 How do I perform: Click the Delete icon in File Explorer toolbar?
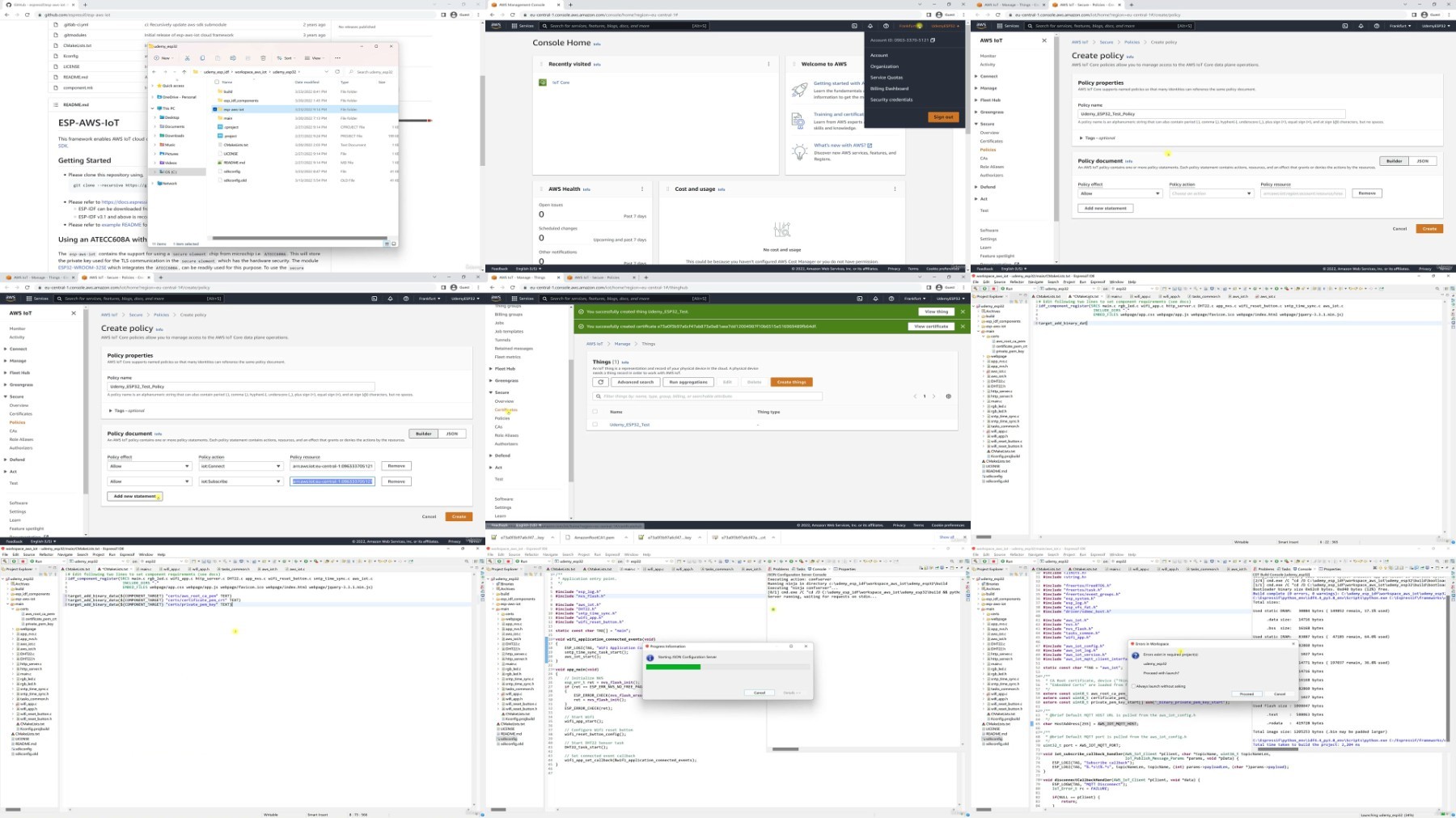[x=263, y=58]
